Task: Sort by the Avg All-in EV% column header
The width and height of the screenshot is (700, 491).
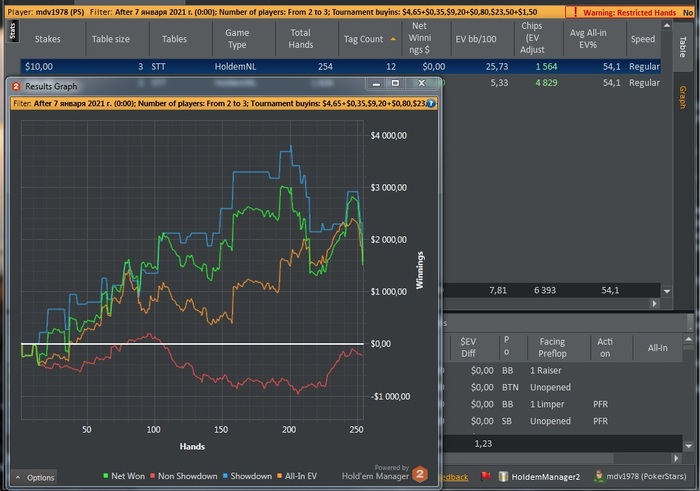Action: click(588, 39)
